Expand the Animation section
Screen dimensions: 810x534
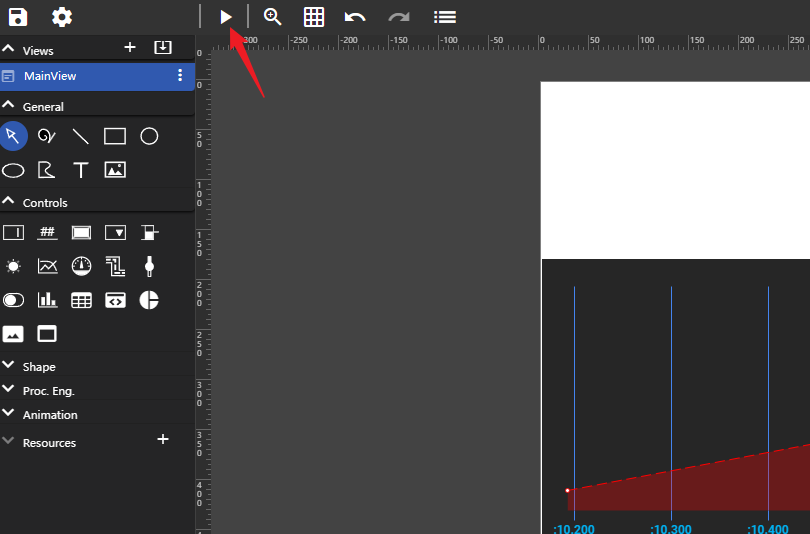8,413
